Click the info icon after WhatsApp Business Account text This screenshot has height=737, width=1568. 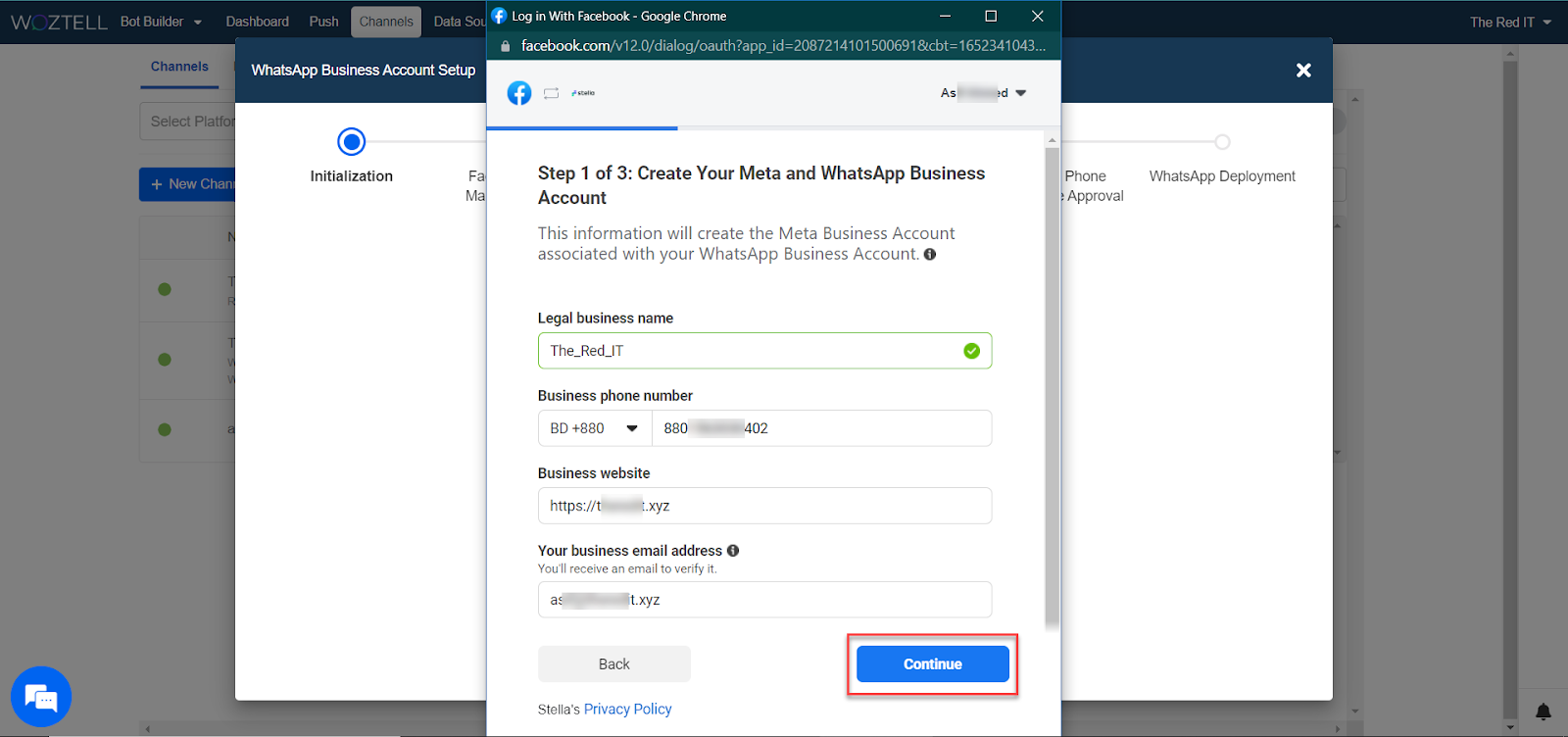930,255
